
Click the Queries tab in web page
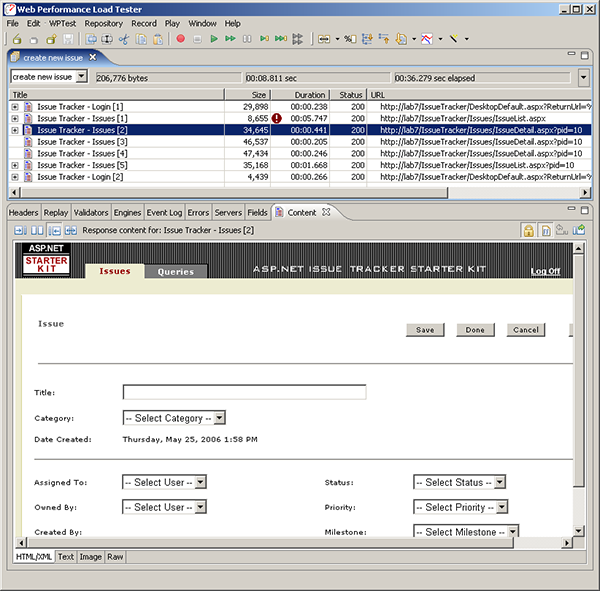[x=176, y=271]
